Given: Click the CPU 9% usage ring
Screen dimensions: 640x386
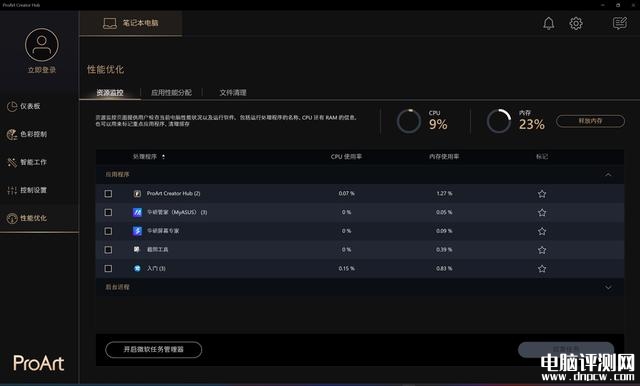Looking at the screenshot, I should tap(409, 121).
